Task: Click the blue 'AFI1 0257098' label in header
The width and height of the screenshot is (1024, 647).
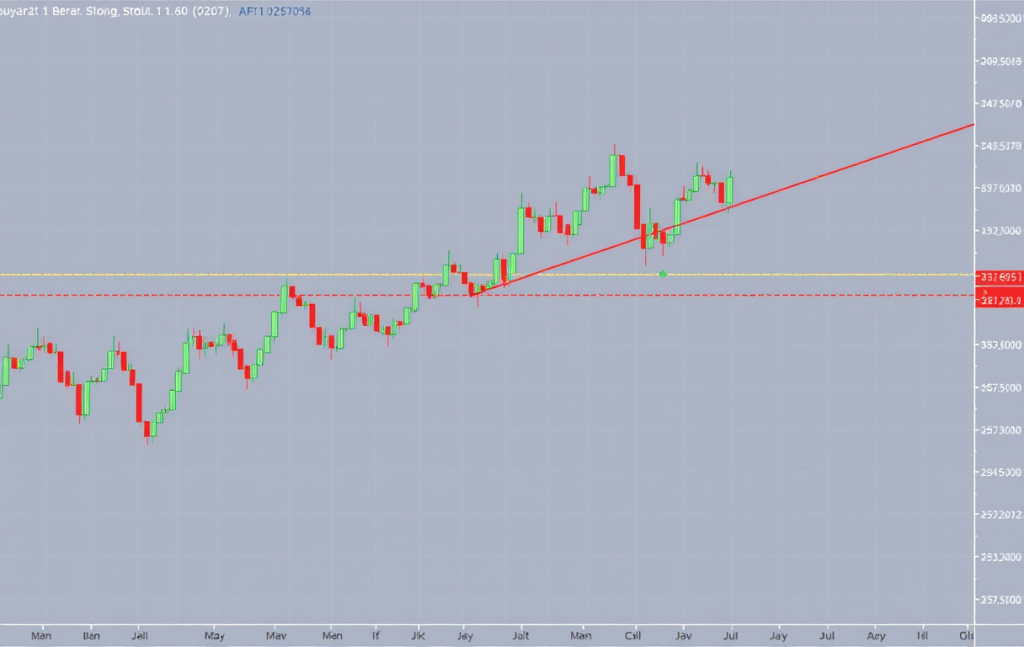Action: (274, 11)
